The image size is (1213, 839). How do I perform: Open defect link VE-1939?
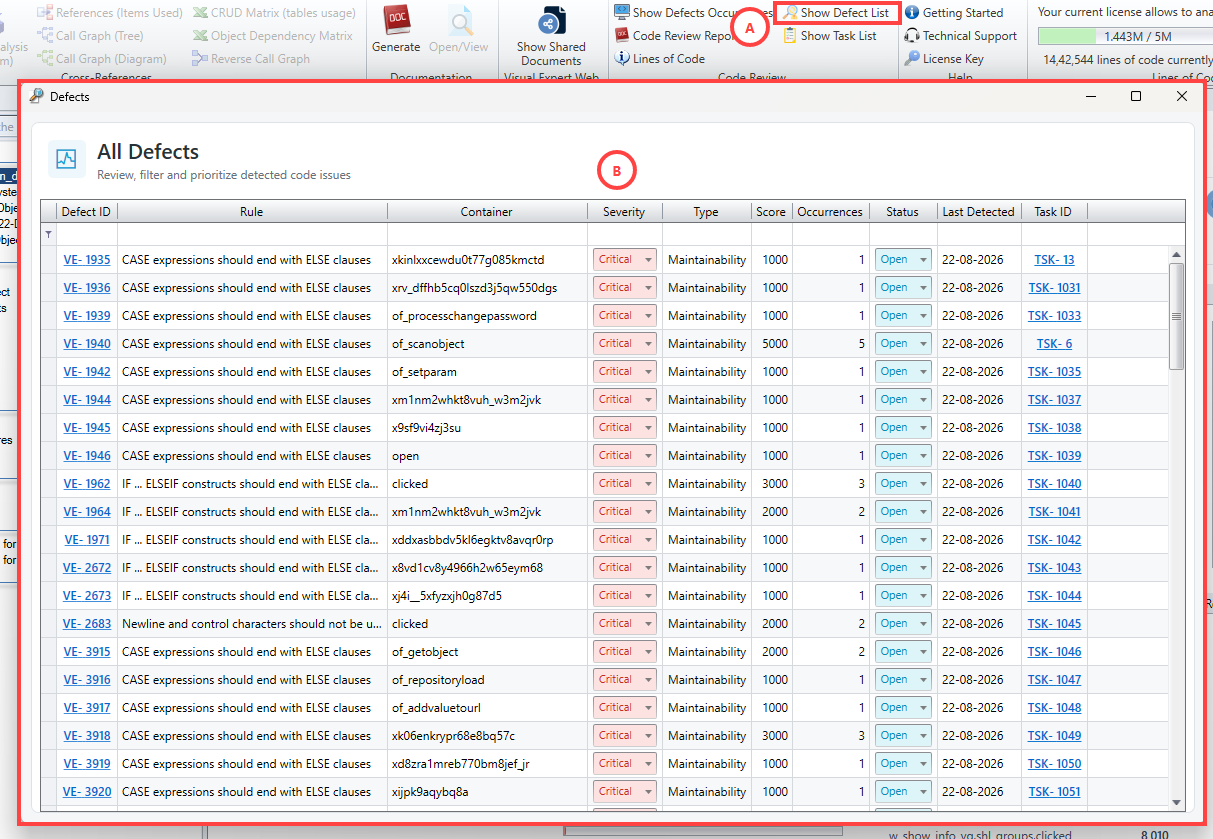[x=87, y=316]
